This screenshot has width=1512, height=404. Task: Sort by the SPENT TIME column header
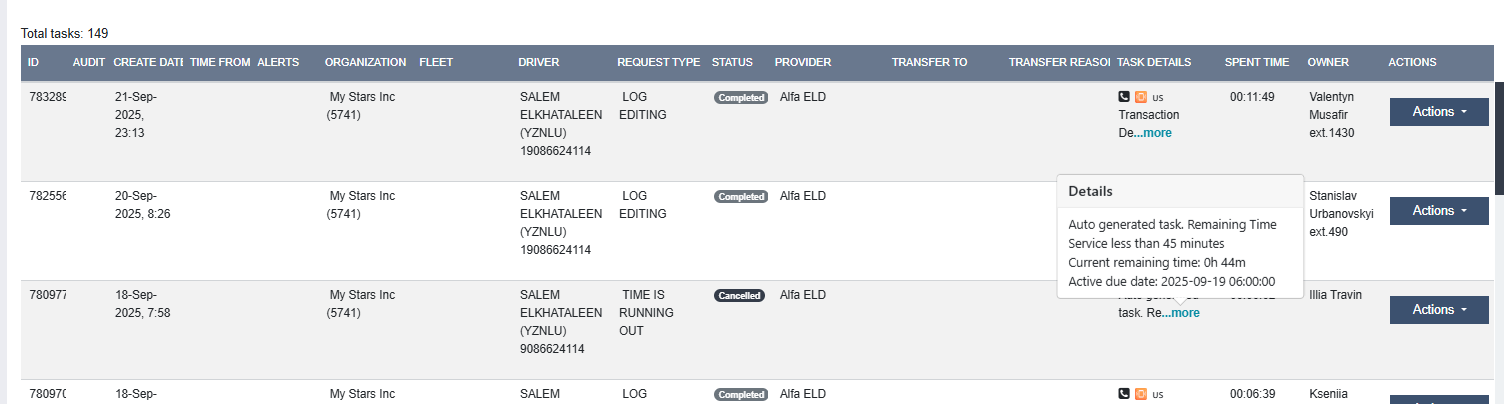pyautogui.click(x=1257, y=62)
